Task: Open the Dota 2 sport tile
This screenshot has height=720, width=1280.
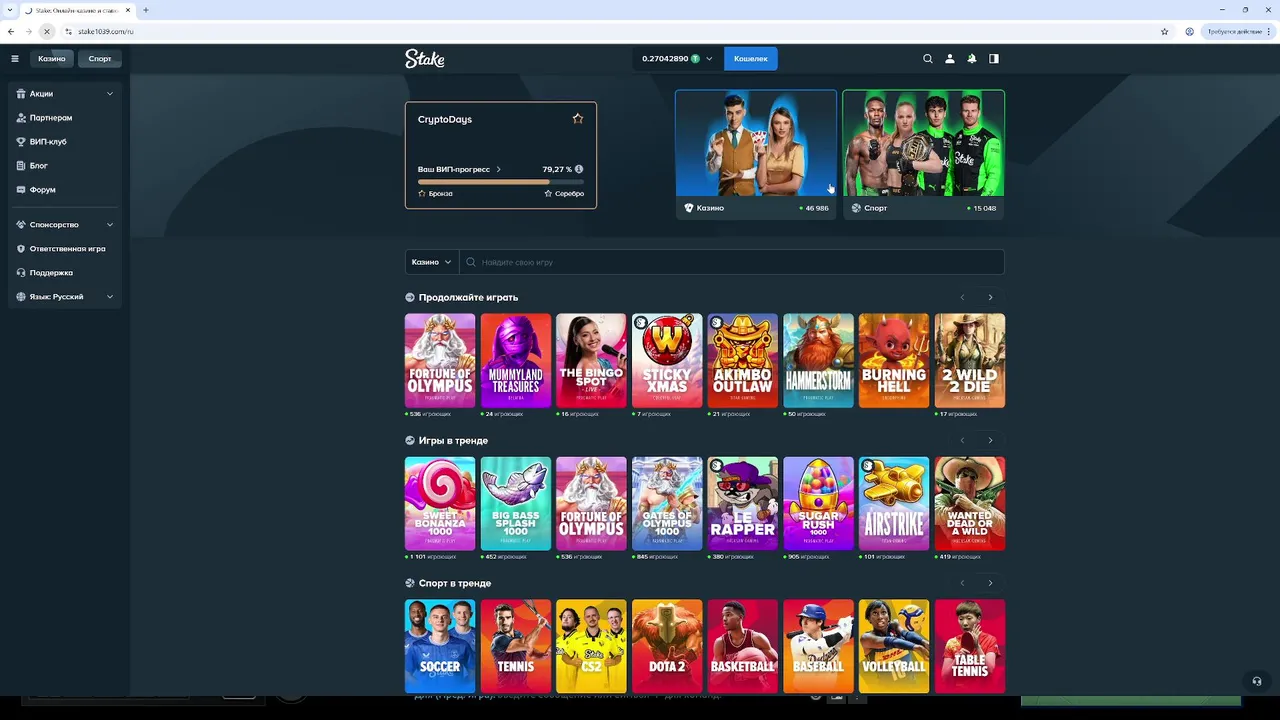Action: click(x=667, y=647)
